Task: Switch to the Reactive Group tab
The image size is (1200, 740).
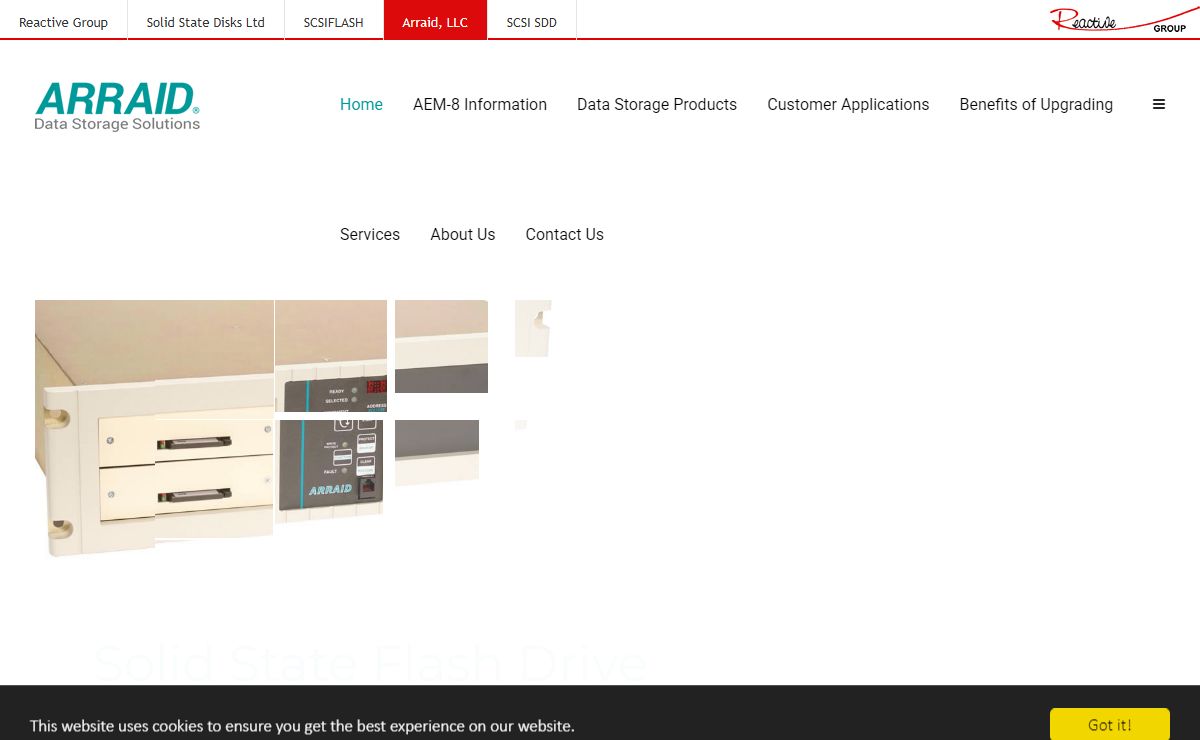Action: click(63, 21)
